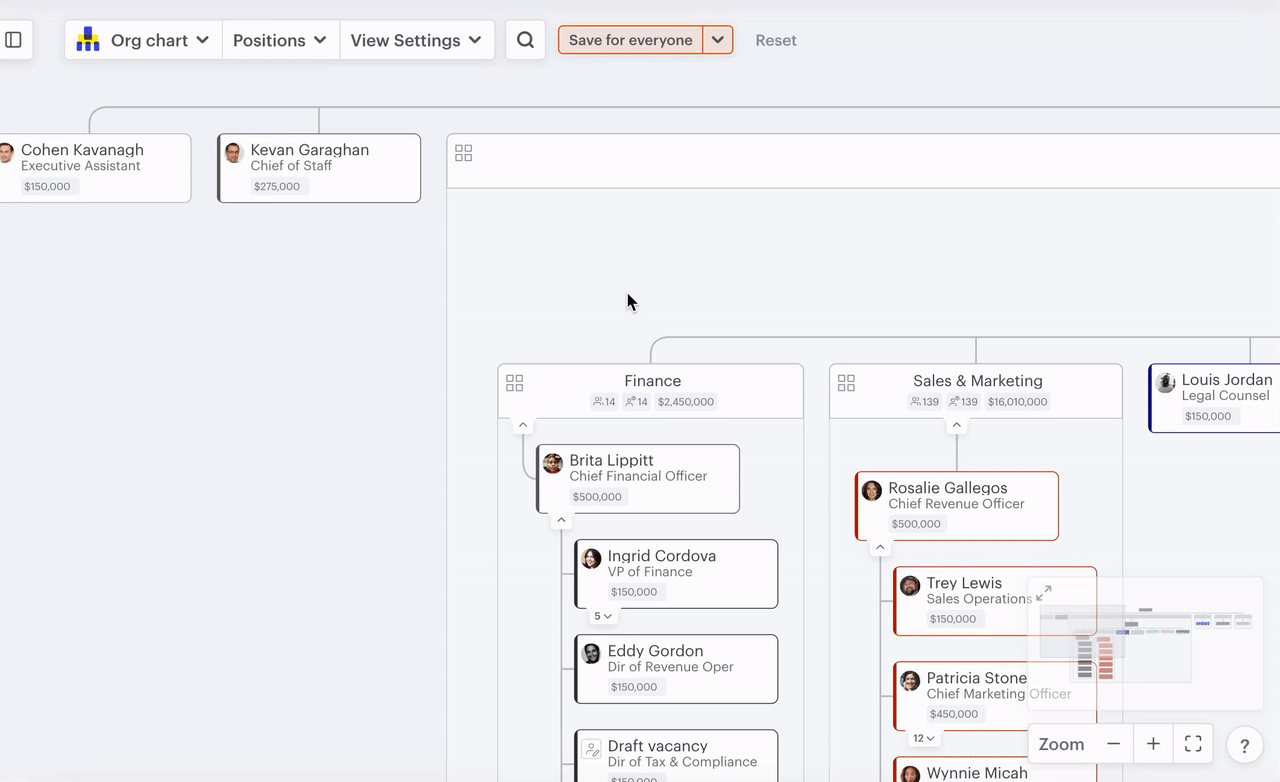Collapse the Finance group chevron
This screenshot has height=782, width=1280.
522,425
